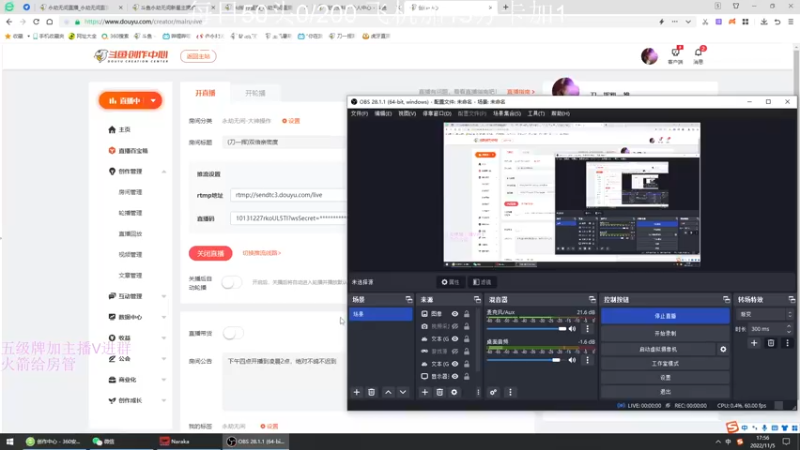Open user avatar on Douyu header

tap(649, 56)
